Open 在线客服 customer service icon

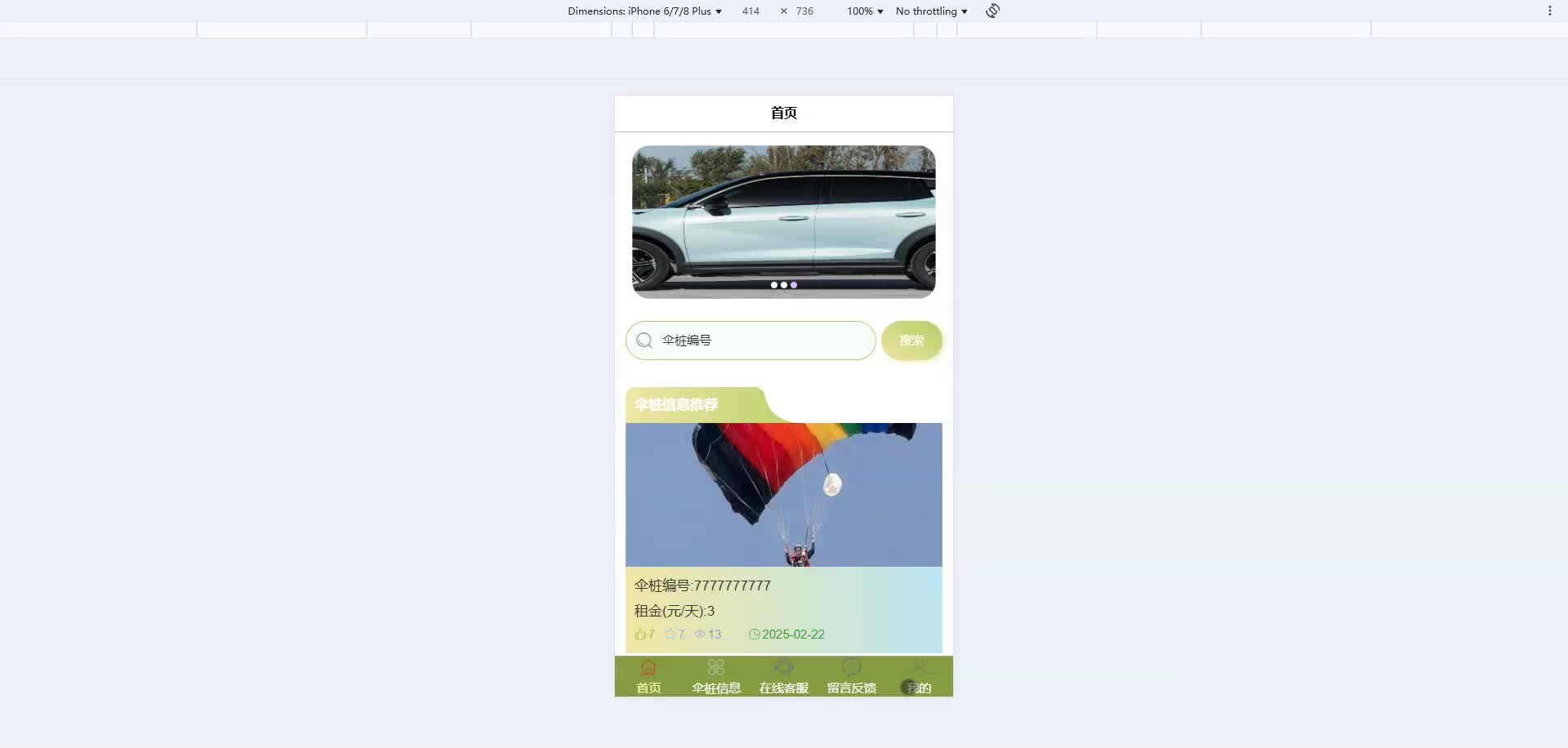pyautogui.click(x=783, y=667)
